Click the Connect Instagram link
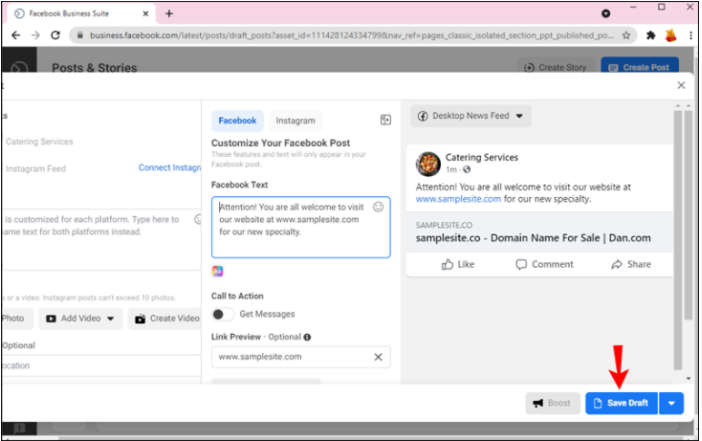 [x=170, y=167]
